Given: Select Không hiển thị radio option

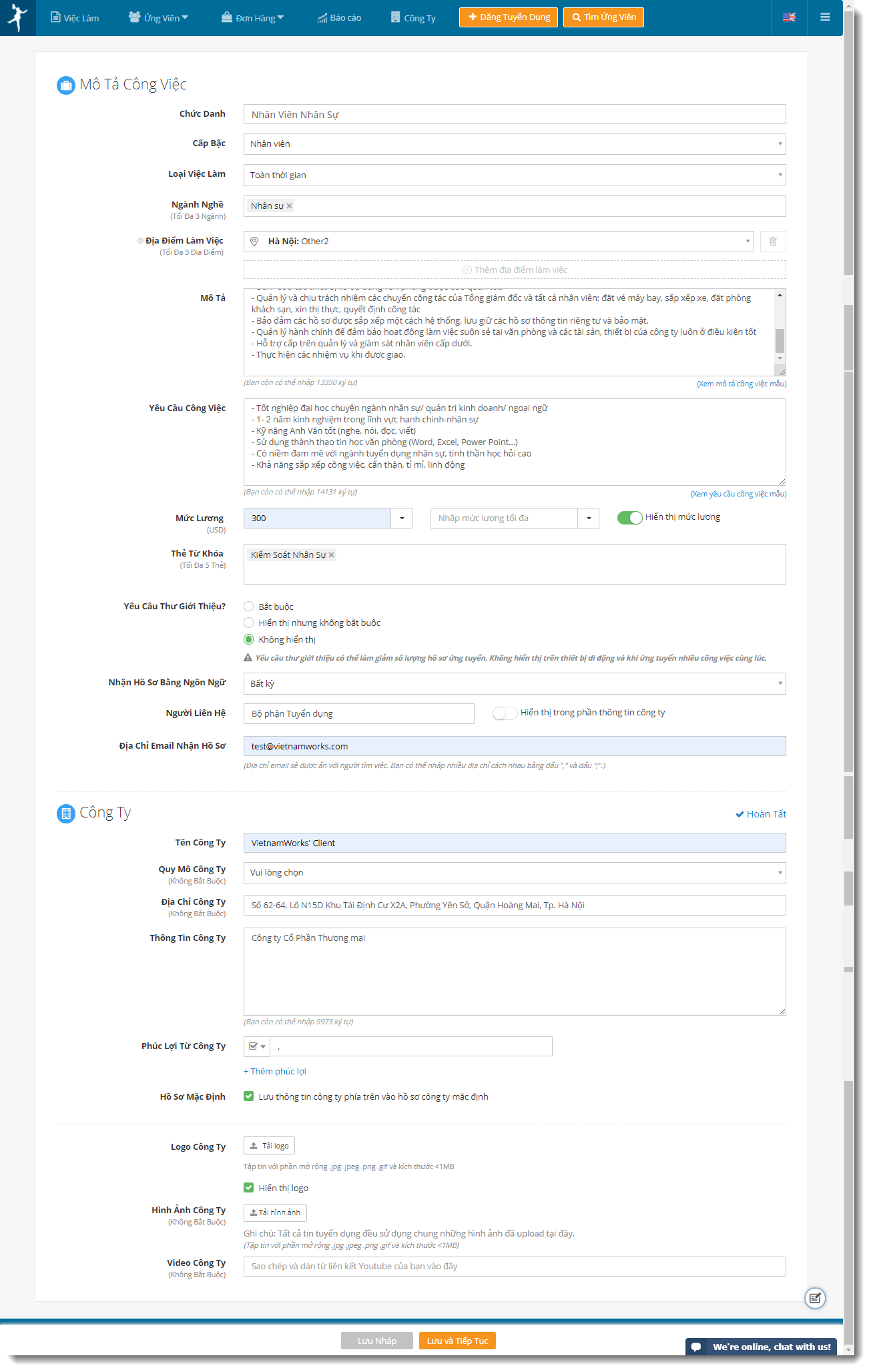Looking at the screenshot, I should click(x=249, y=640).
